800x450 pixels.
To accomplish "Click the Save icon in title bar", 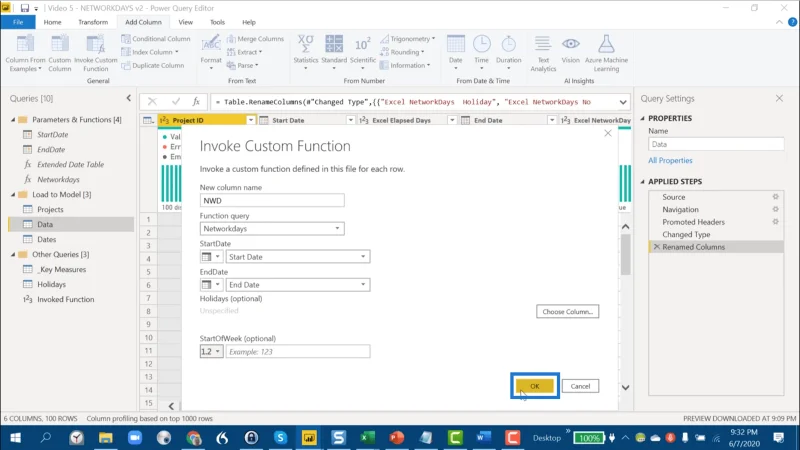I will pos(24,8).
